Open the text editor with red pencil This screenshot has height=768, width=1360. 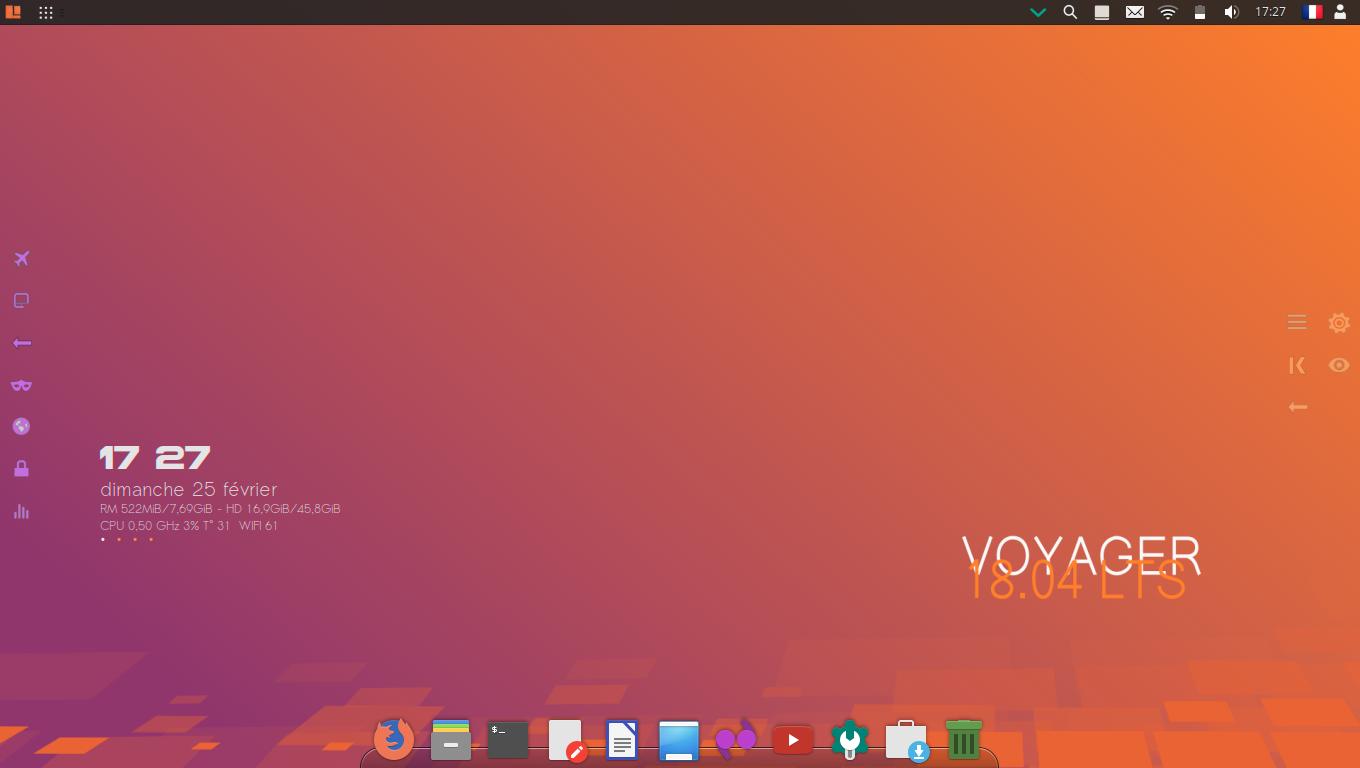(566, 741)
